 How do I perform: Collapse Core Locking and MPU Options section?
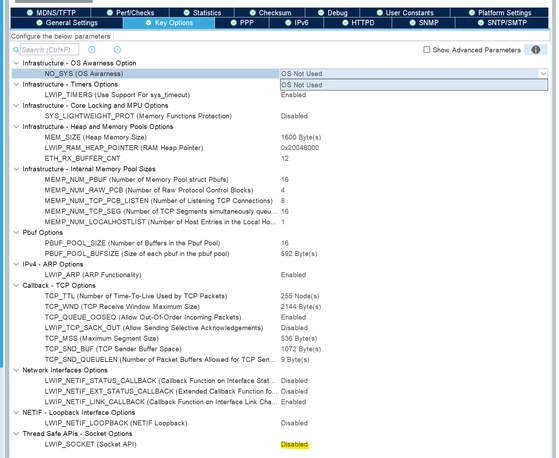point(16,106)
